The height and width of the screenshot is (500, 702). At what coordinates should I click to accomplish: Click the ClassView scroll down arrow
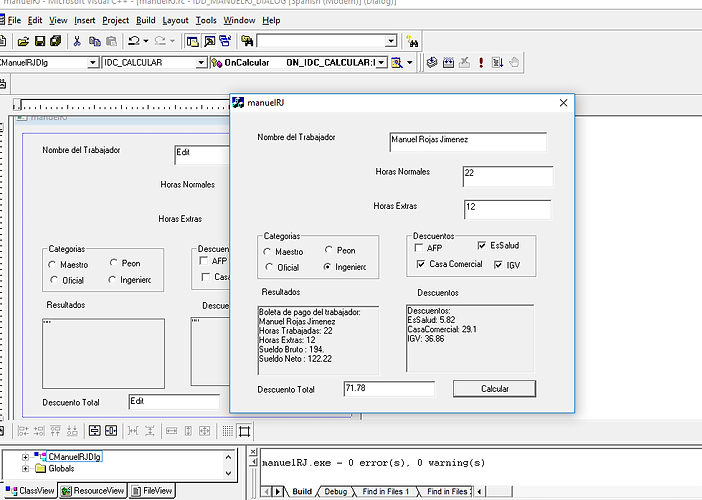pos(228,473)
